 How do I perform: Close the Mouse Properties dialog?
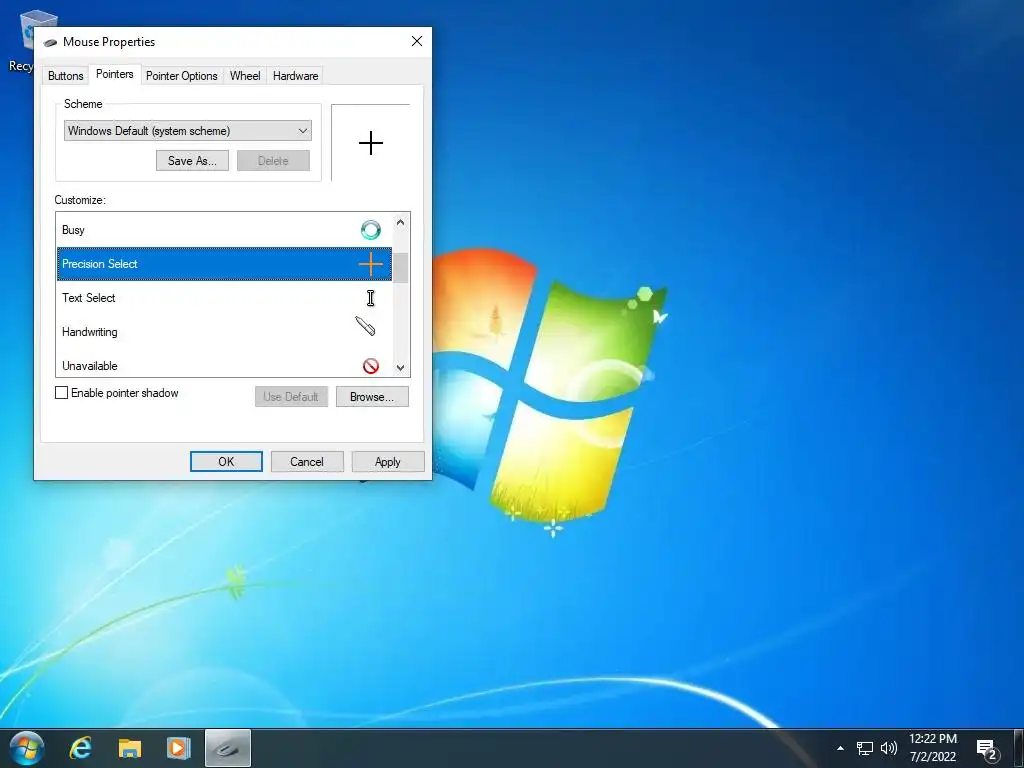[417, 41]
